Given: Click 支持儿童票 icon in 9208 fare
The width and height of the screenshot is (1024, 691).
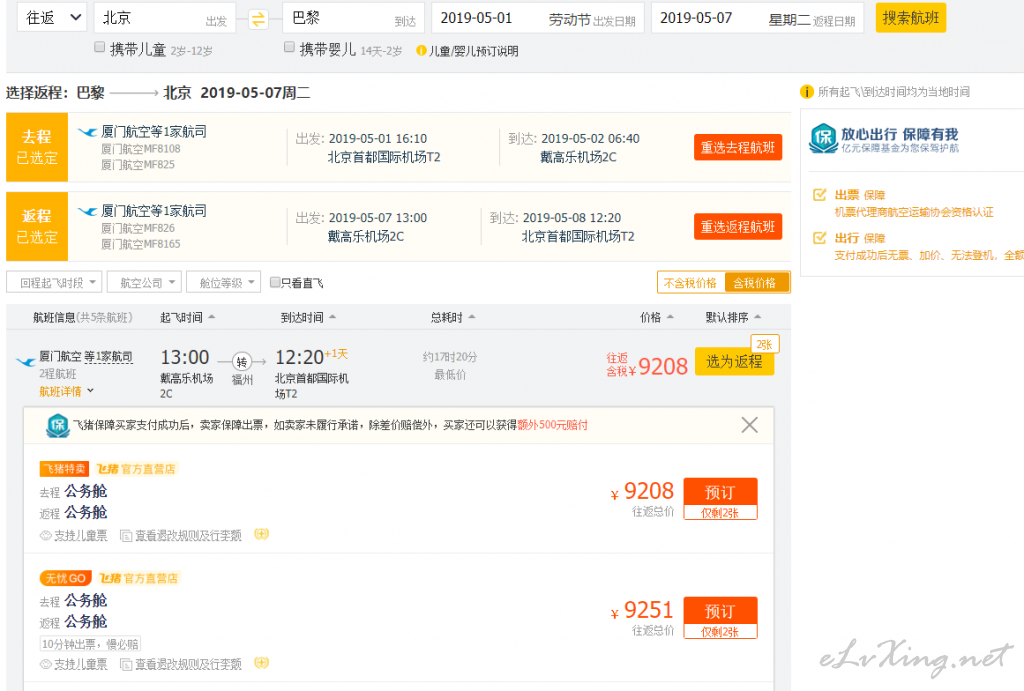Looking at the screenshot, I should [x=46, y=536].
